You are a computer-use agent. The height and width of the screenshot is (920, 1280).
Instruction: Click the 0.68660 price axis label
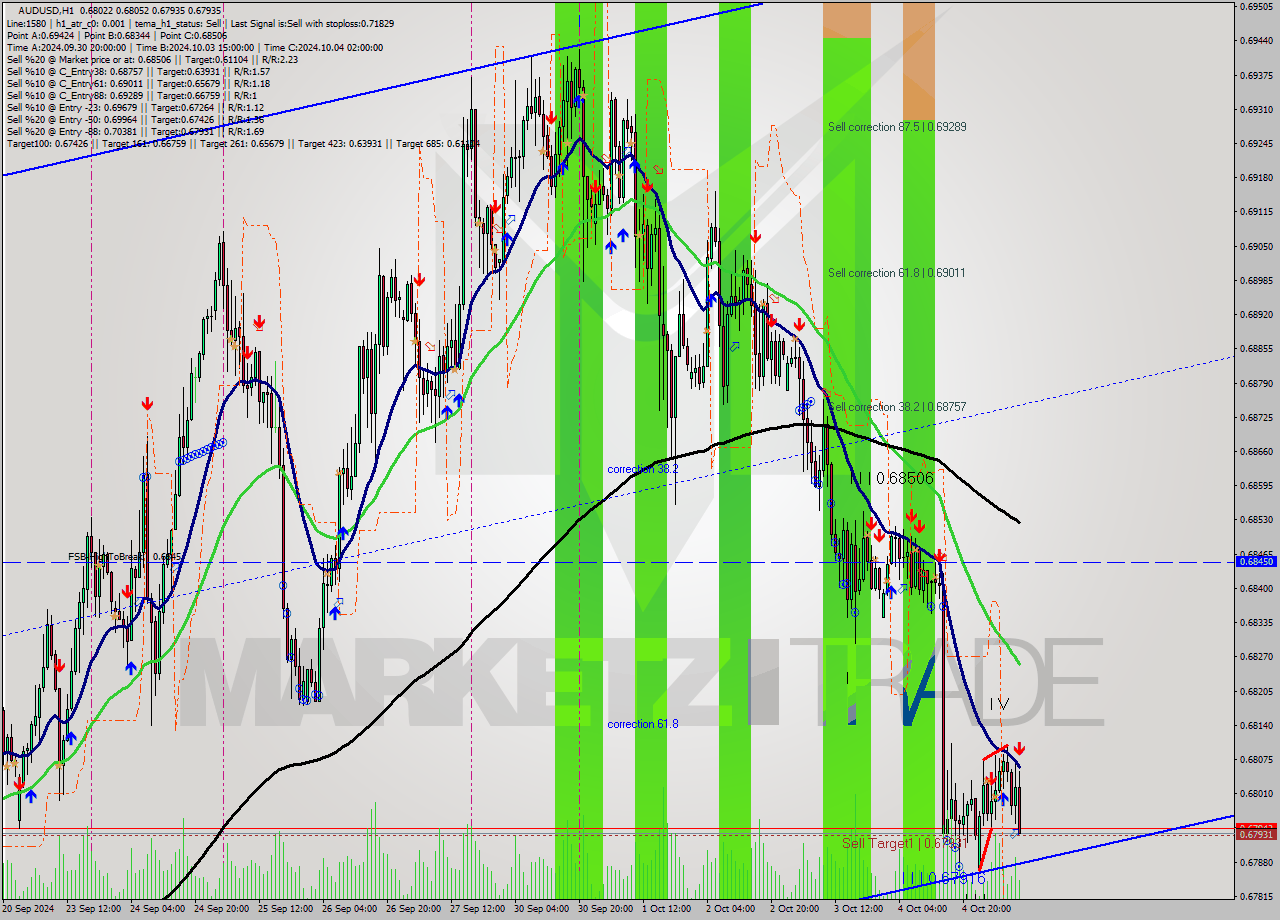coord(1258,451)
